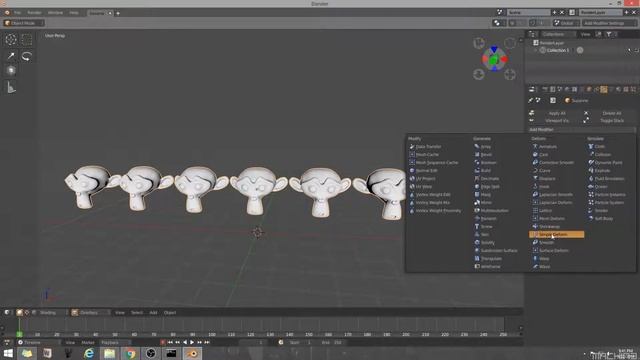640x360 pixels.
Task: Open the Window menu
Action: pyautogui.click(x=55, y=13)
